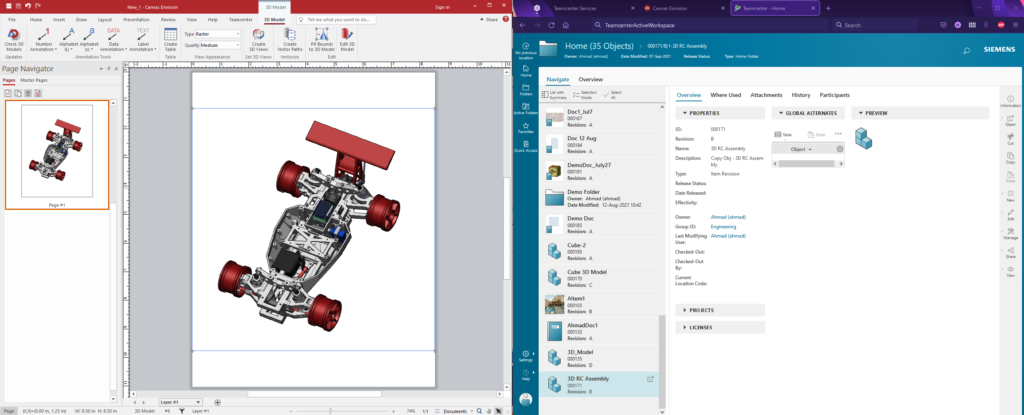Viewport: 1024px width, 415px height.
Task: Open the Edit 3D Model tool
Action: coord(347,36)
